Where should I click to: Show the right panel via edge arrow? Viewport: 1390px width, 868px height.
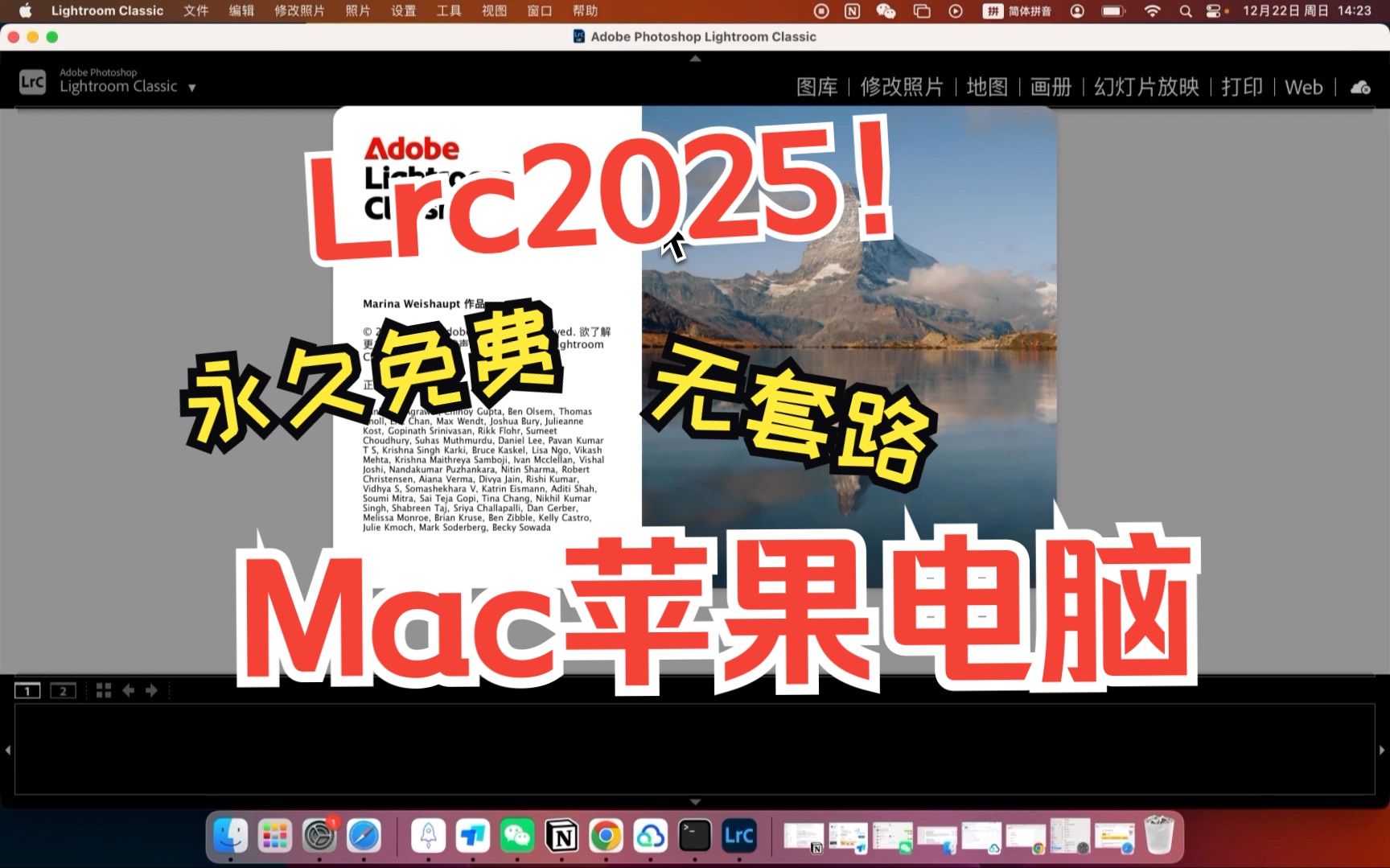point(1382,750)
